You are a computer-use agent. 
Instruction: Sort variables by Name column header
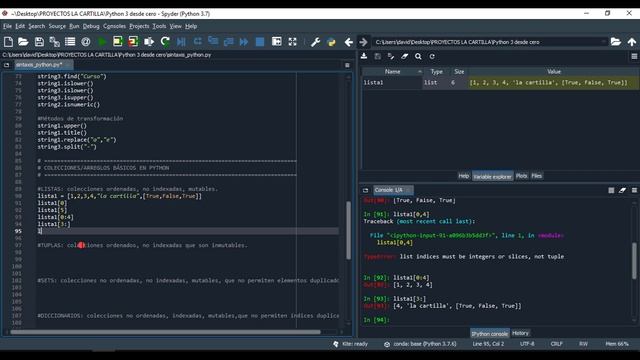392,71
